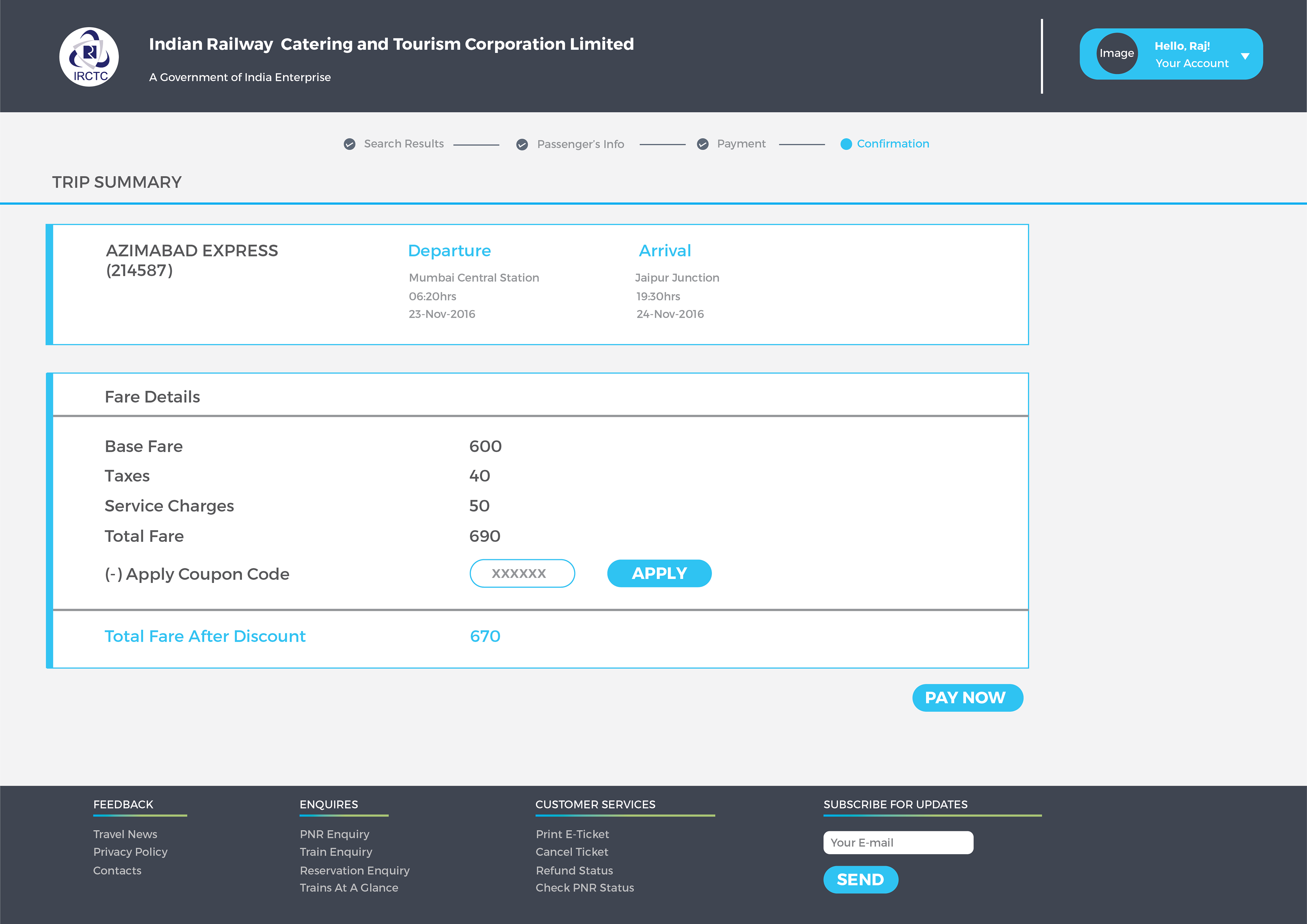
Task: Click the AZIMABAD EXPRESS (214587) train name
Action: (192, 260)
